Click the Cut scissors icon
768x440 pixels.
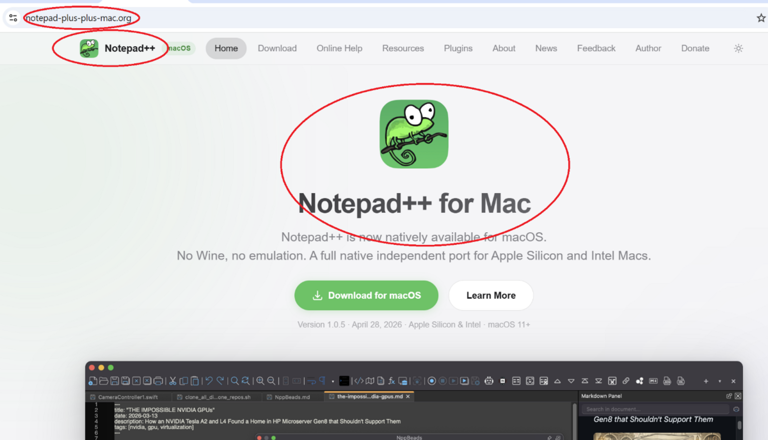coord(173,381)
